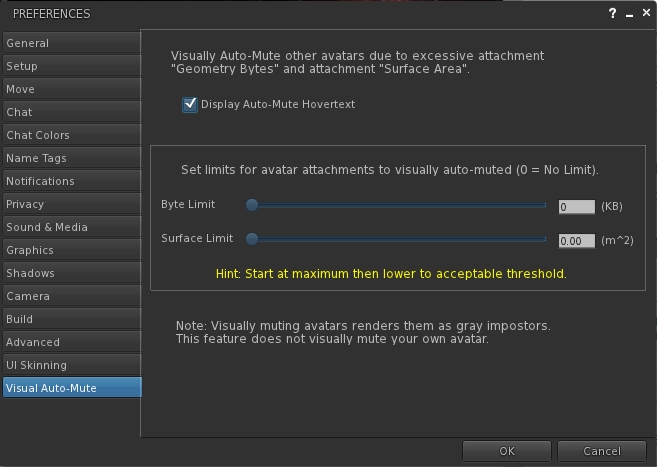Go to the Name Tags tab
This screenshot has height=467, width=657.
point(71,158)
